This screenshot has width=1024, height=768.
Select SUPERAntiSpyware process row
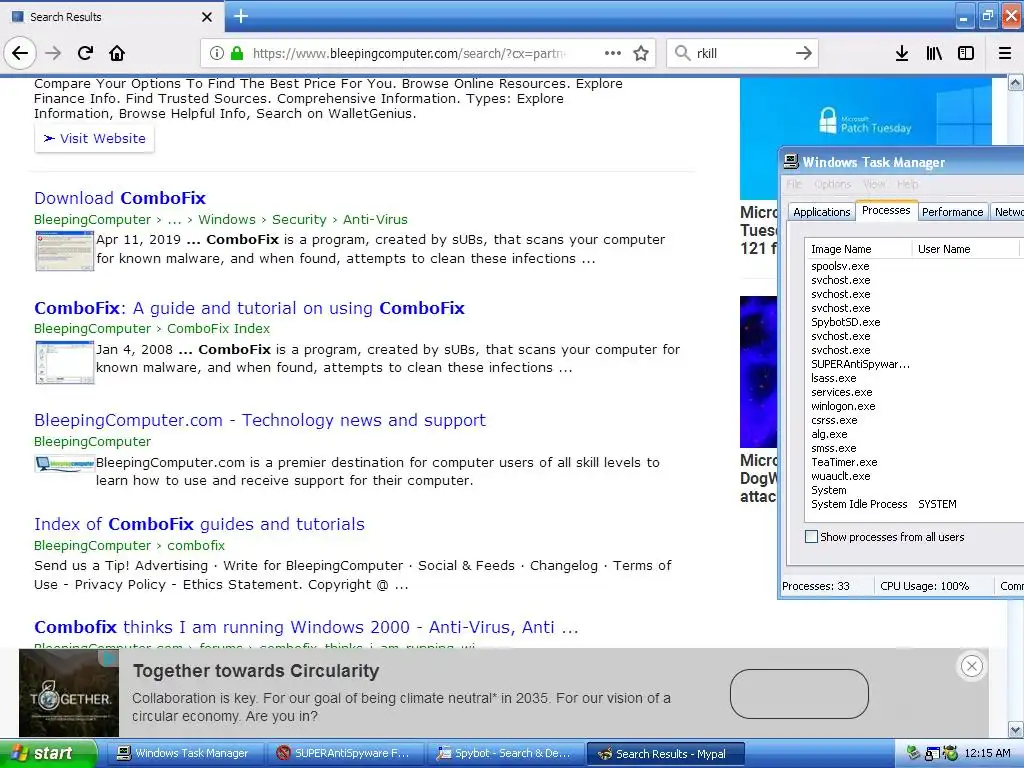[860, 364]
